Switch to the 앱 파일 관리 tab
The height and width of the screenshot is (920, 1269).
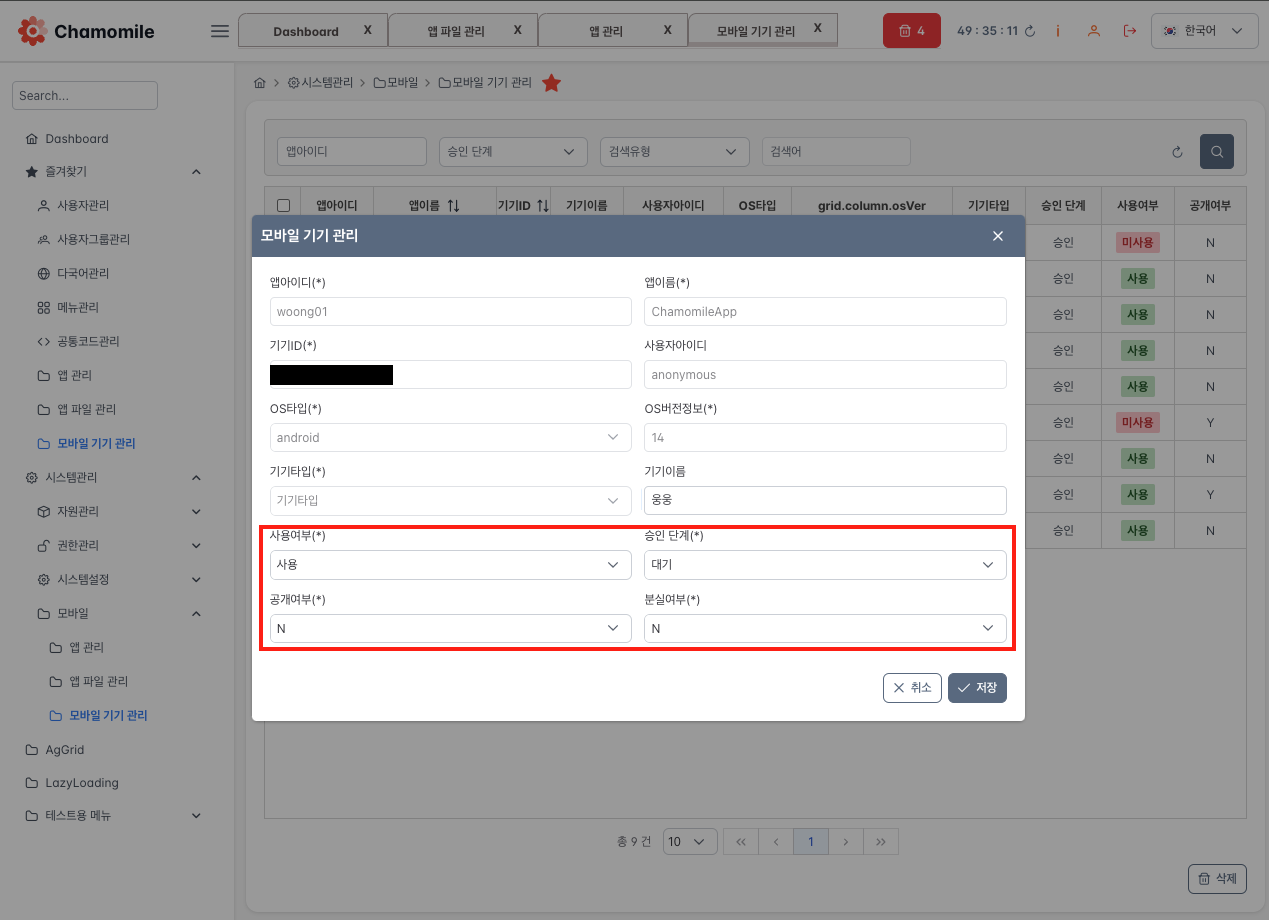pyautogui.click(x=456, y=31)
